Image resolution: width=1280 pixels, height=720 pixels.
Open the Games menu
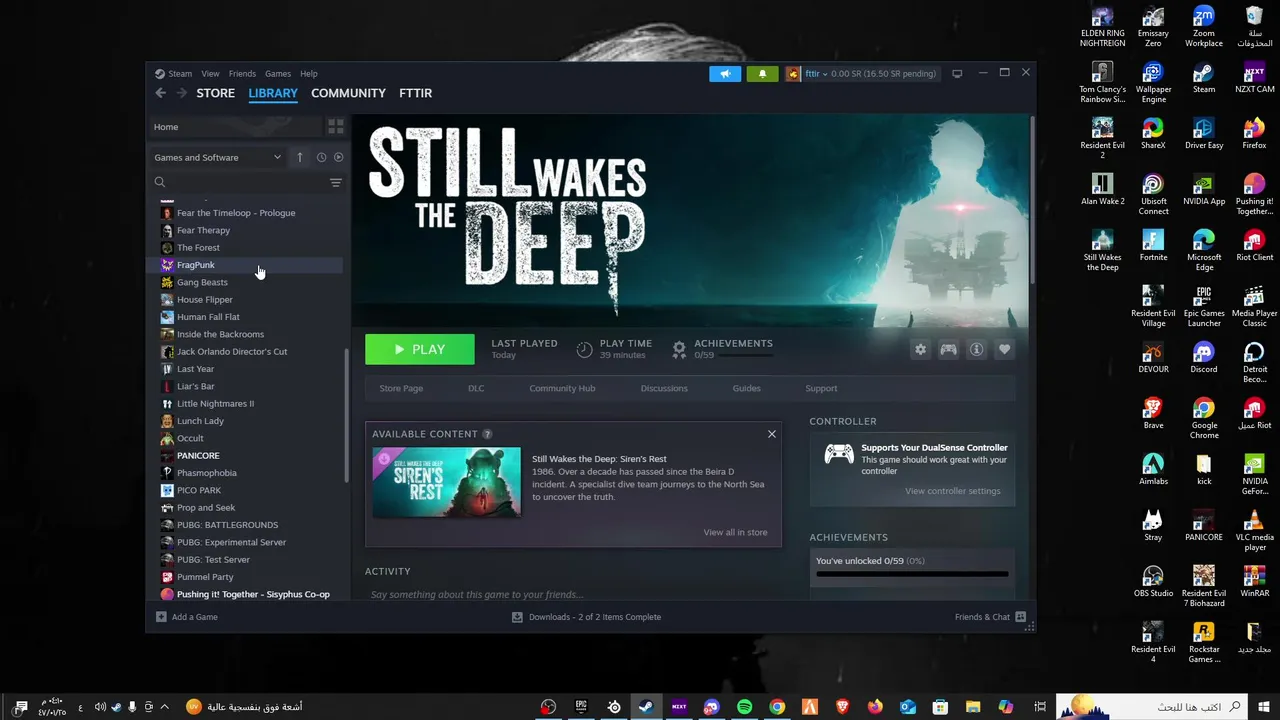click(x=278, y=73)
